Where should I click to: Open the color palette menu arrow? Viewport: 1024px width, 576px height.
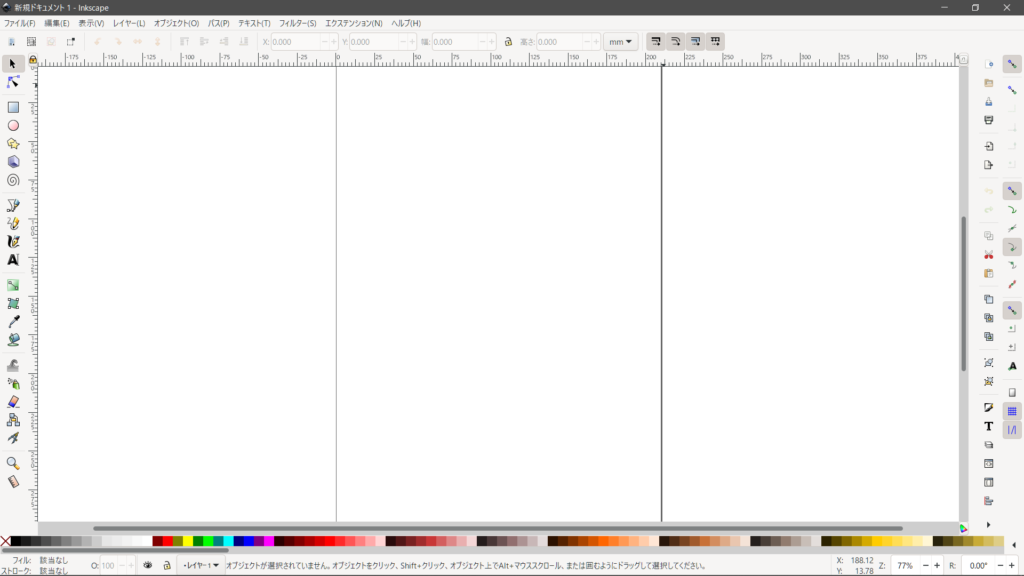(x=1014, y=545)
